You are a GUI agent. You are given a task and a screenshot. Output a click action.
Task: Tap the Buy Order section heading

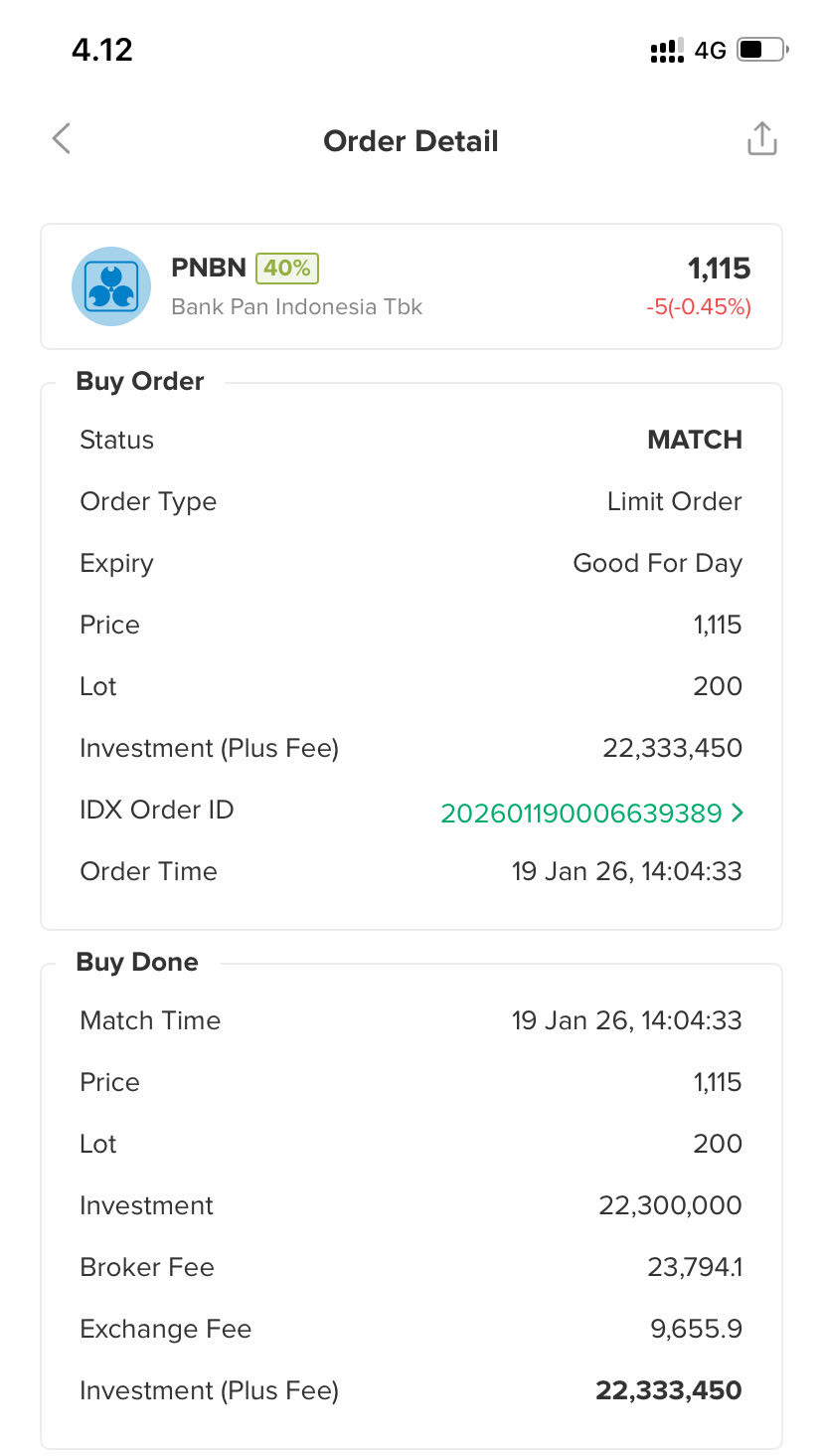140,382
